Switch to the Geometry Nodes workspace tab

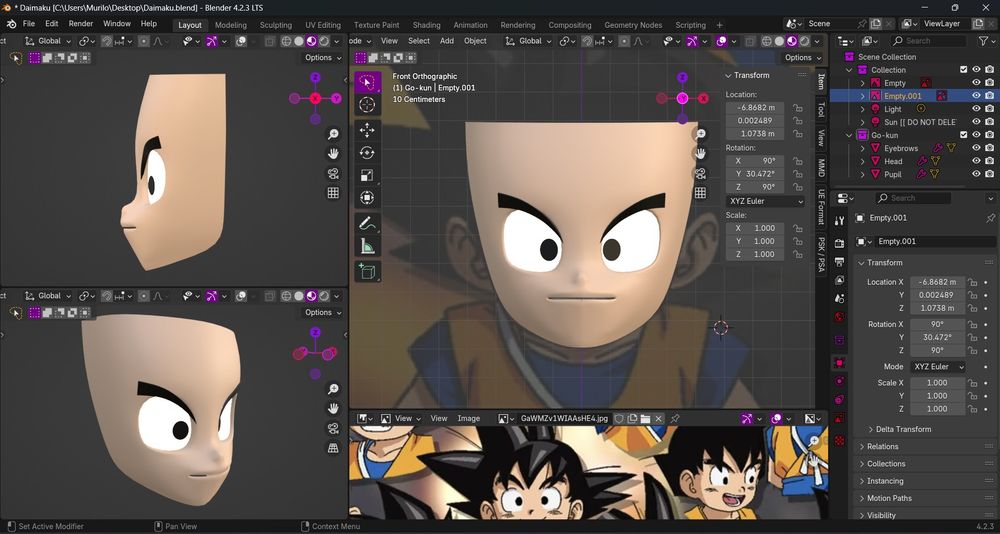(x=633, y=25)
